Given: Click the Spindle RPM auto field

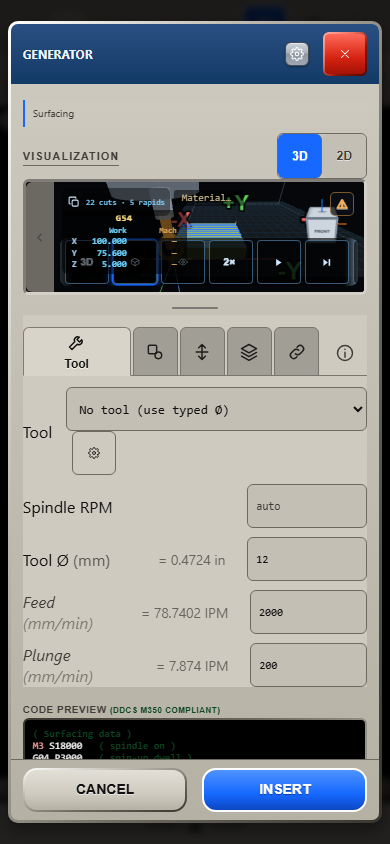Looking at the screenshot, I should point(307,506).
